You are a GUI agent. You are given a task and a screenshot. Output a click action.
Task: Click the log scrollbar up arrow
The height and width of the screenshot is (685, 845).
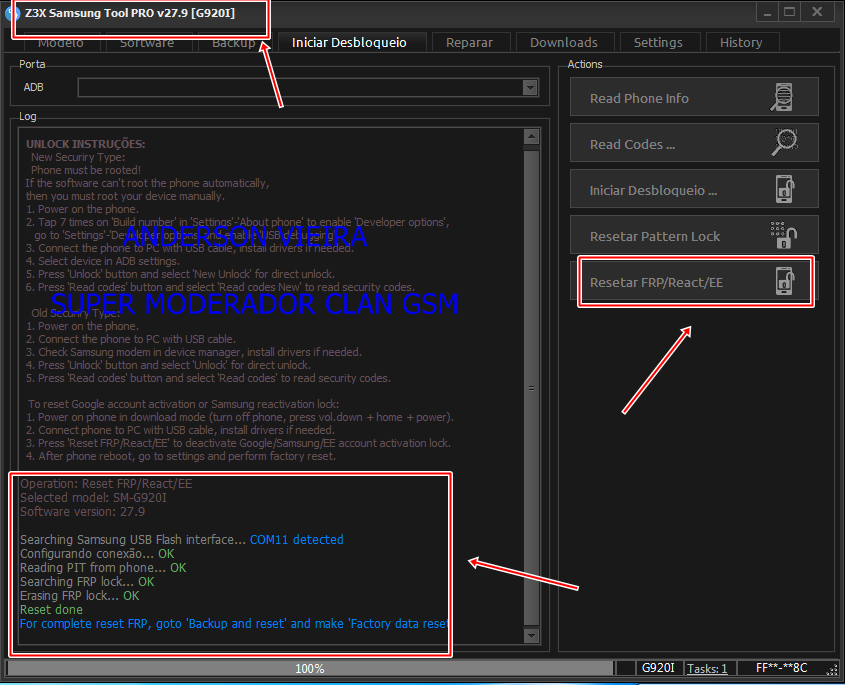pyautogui.click(x=531, y=136)
